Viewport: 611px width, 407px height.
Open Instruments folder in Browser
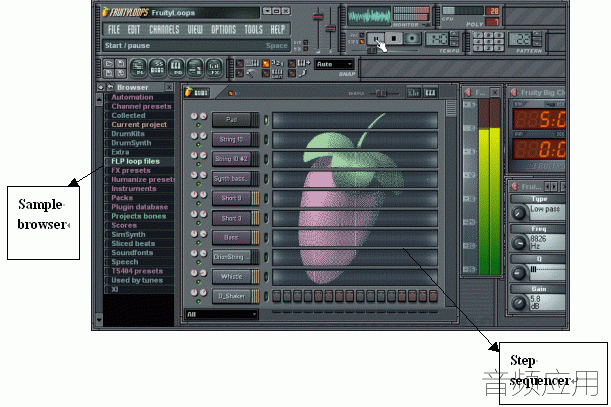(x=134, y=189)
